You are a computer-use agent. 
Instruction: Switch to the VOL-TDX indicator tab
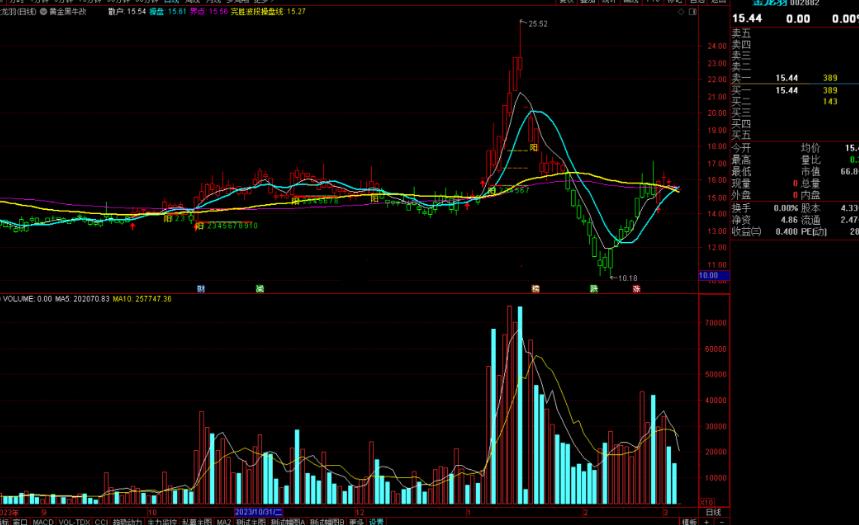[x=74, y=522]
